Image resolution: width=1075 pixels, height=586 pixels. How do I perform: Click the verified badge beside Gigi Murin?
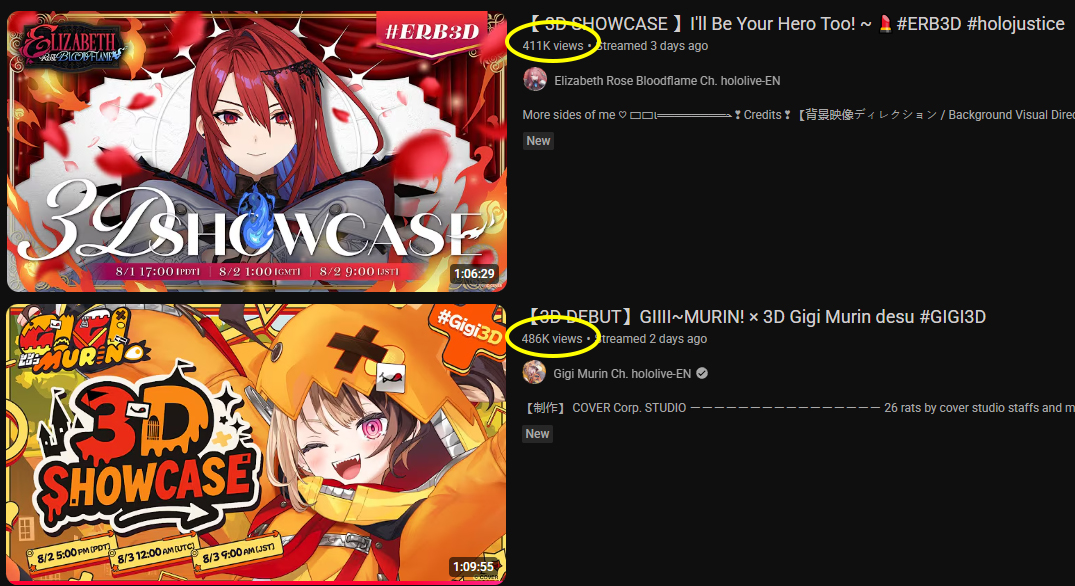coord(702,374)
